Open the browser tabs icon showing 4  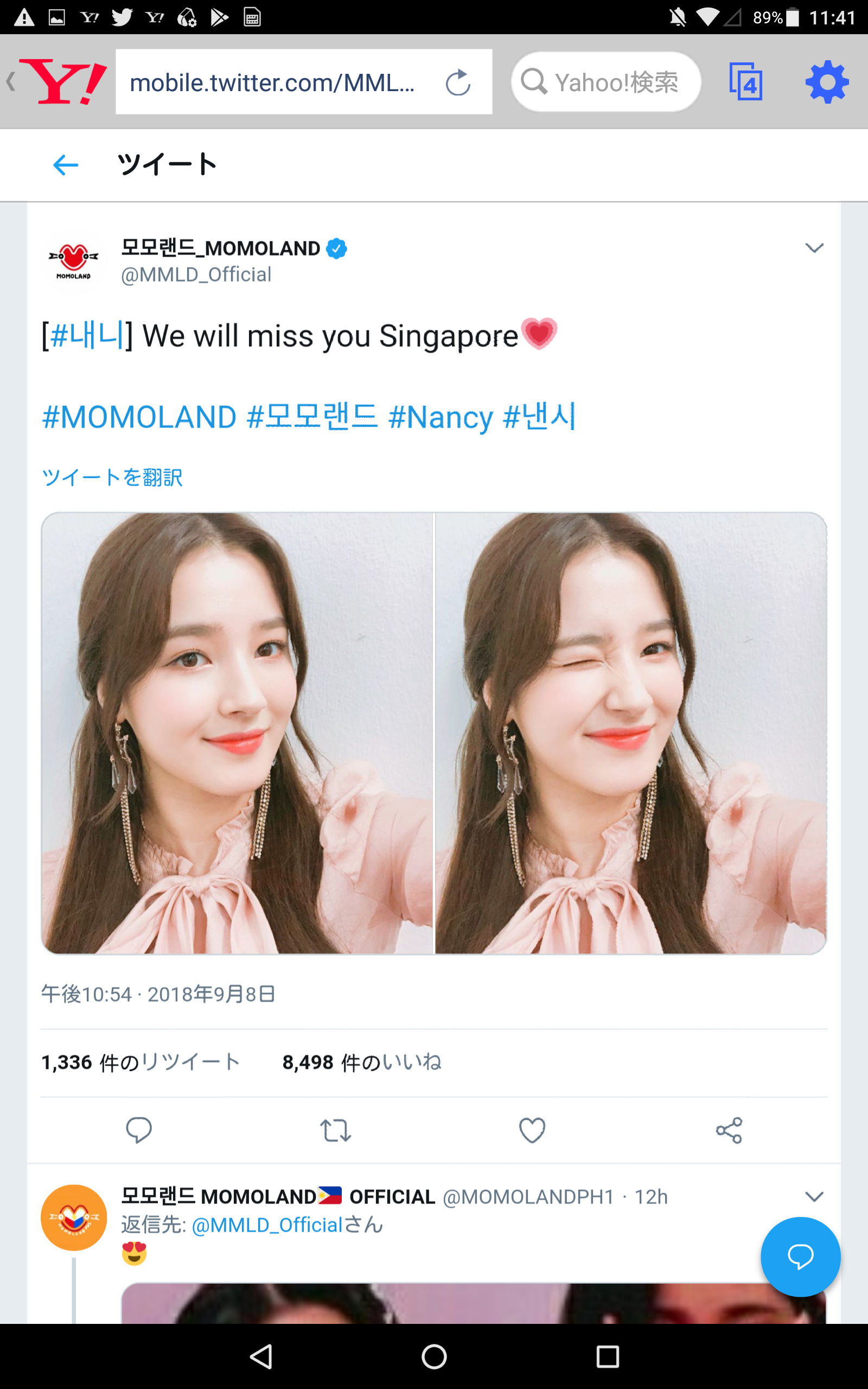(x=745, y=81)
